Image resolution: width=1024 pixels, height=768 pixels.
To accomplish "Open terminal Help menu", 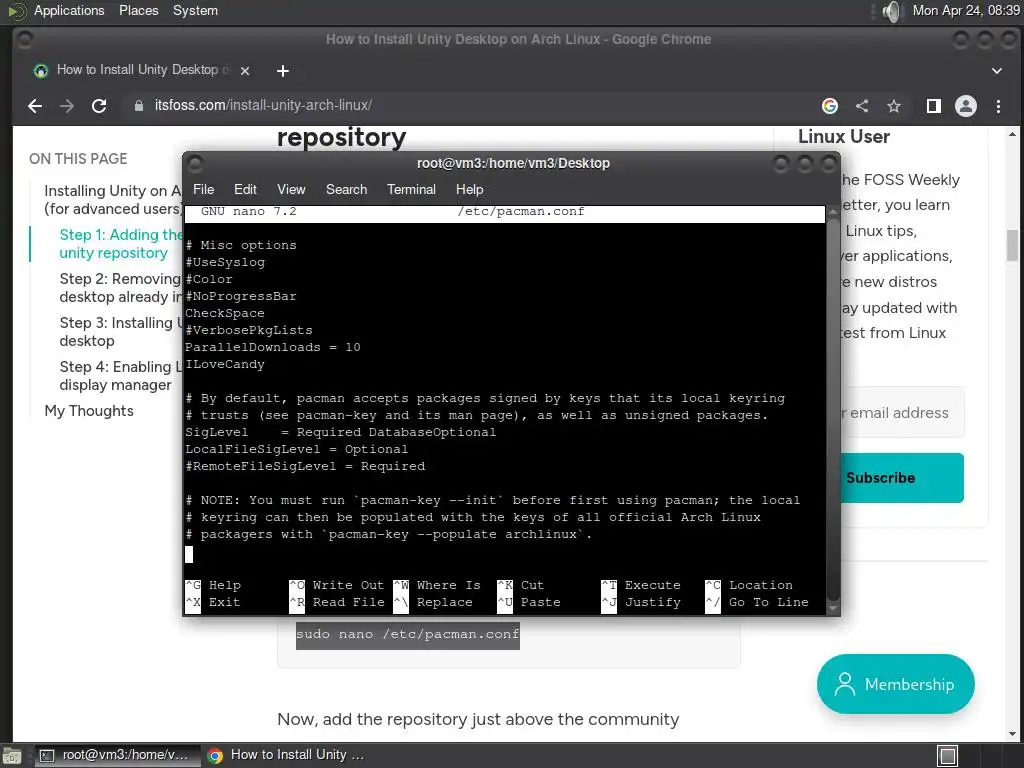I will (x=470, y=189).
